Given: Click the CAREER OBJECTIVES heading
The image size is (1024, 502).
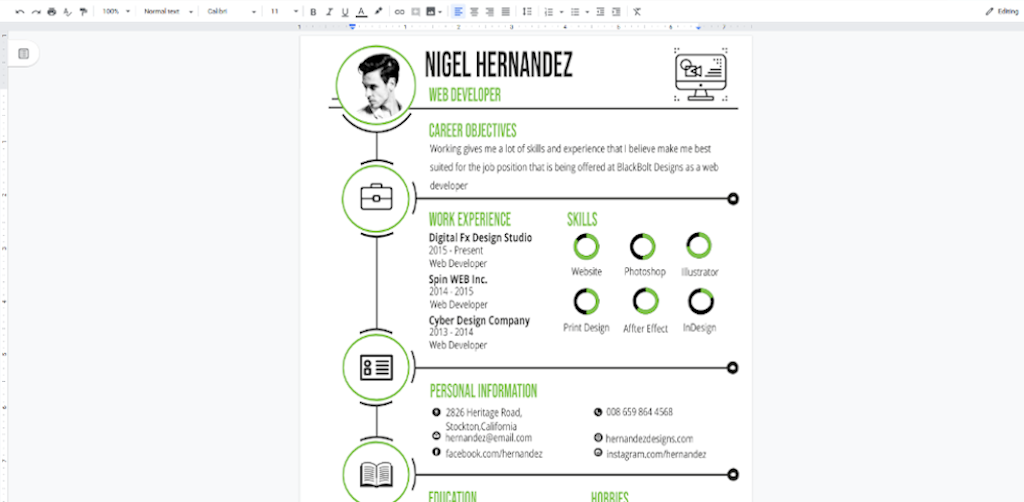Looking at the screenshot, I should (x=473, y=131).
